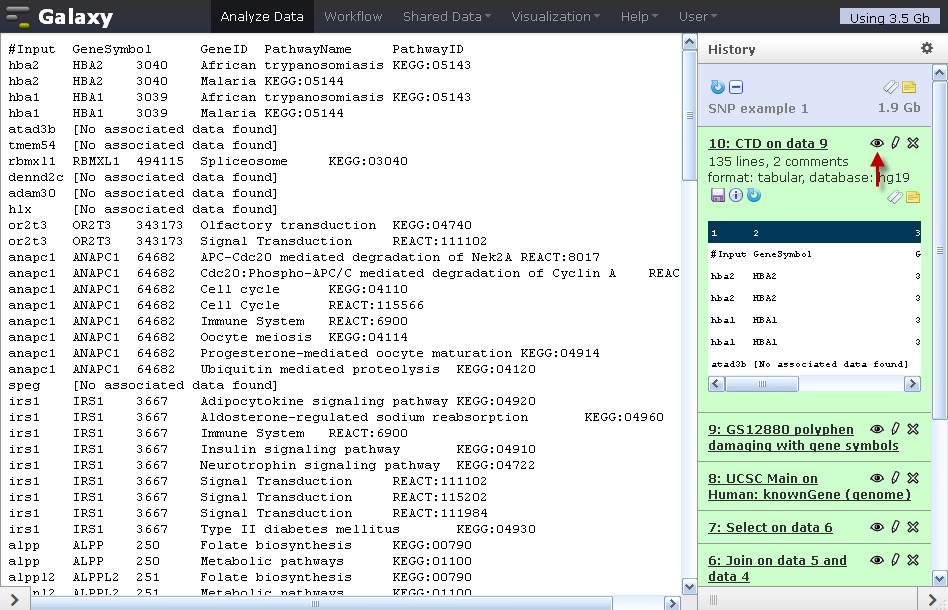Viewport: 948px width, 610px height.
Task: Edit history annotation note icon at top
Action: coord(909,88)
